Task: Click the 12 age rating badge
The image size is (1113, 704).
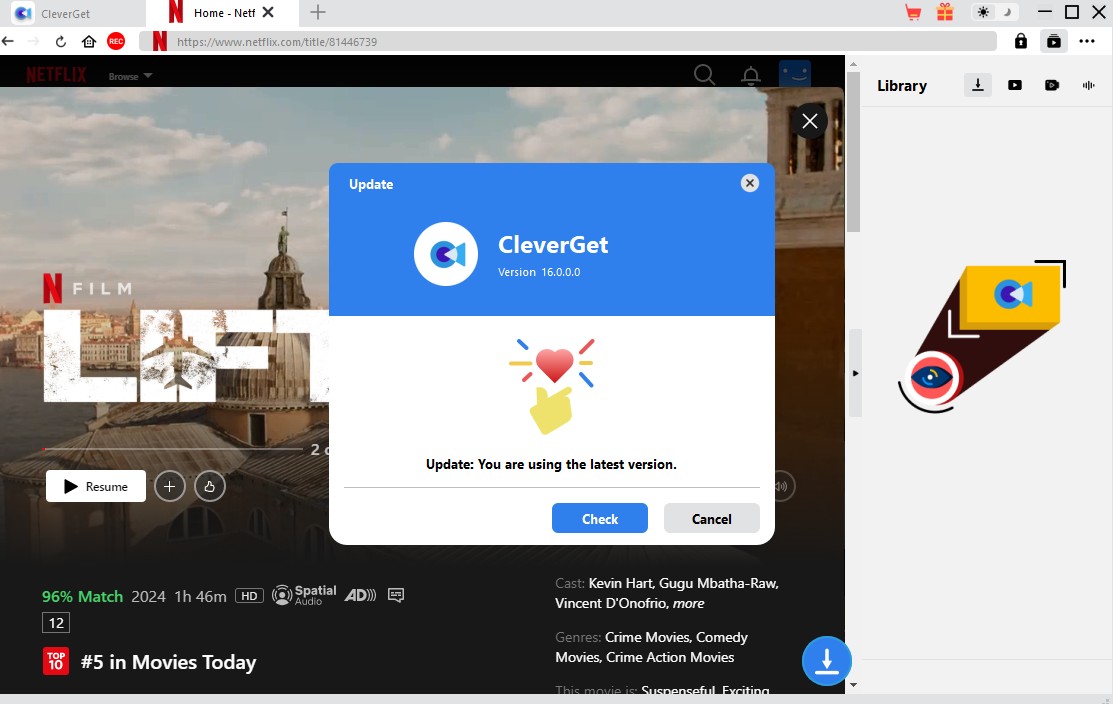Action: tap(56, 623)
